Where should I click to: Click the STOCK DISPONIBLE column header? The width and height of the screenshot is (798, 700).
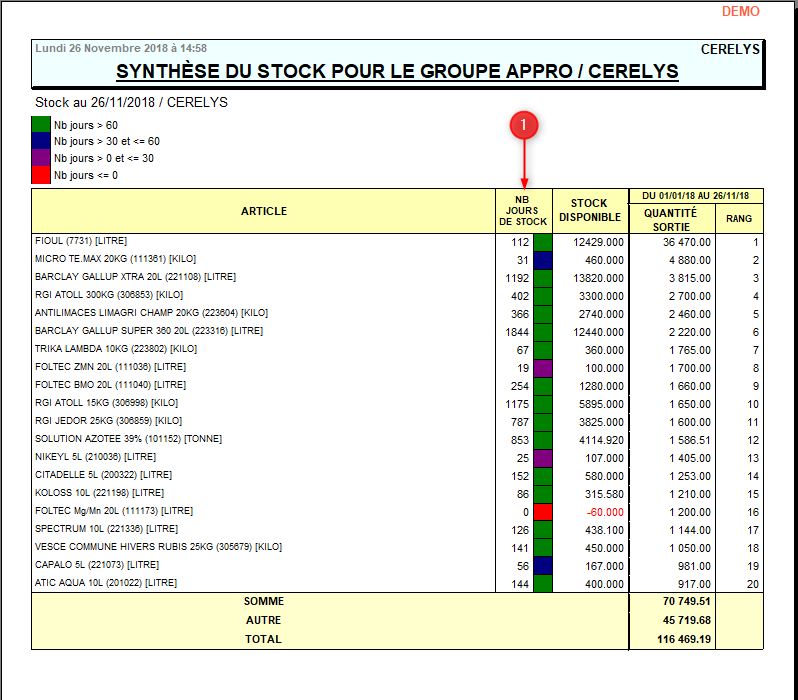(x=590, y=211)
